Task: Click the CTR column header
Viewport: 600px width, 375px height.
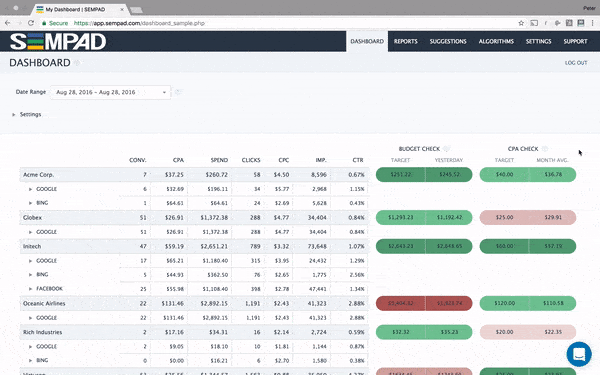Action: coord(358,160)
